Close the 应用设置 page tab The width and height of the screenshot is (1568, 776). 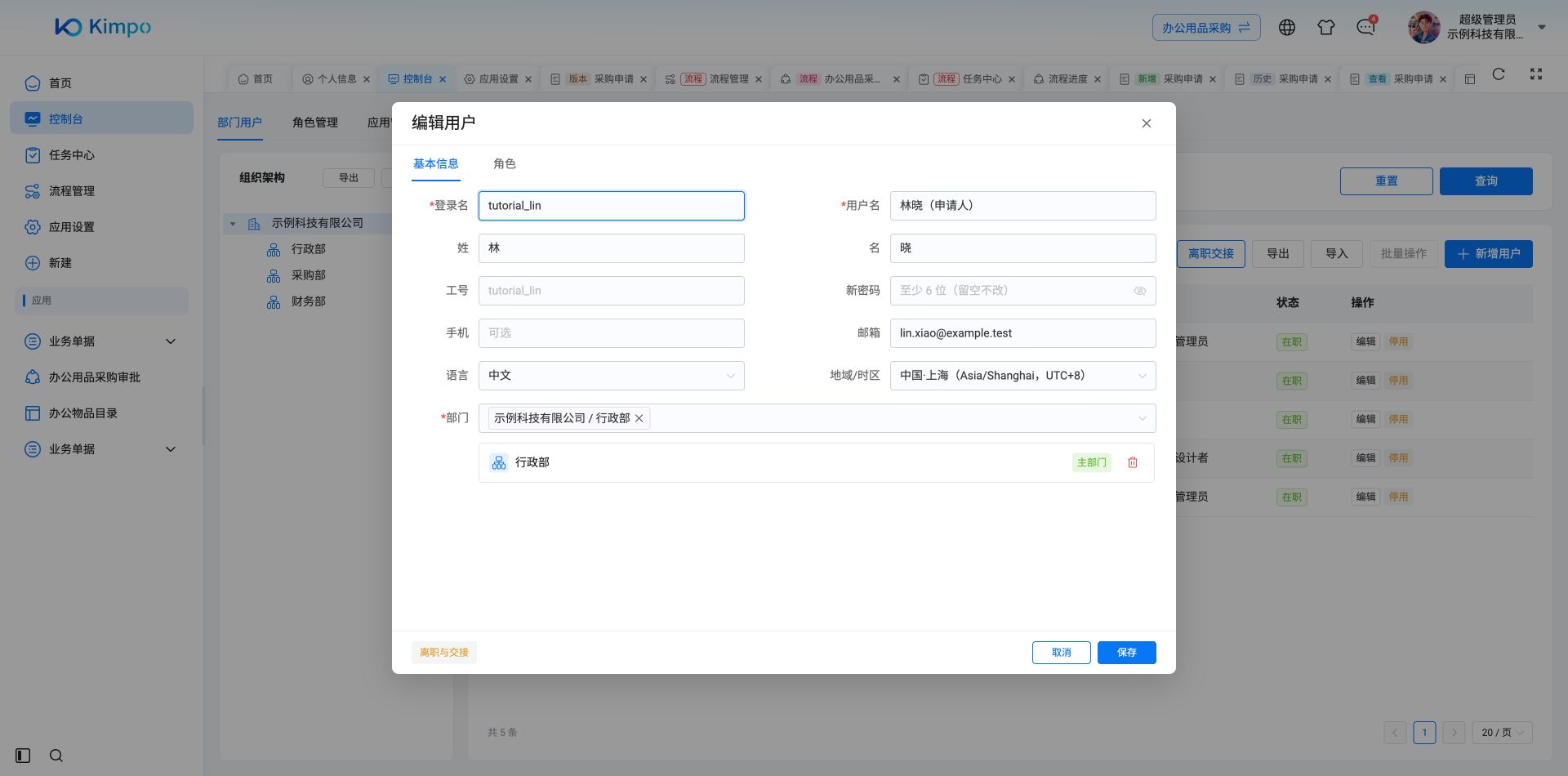[x=528, y=79]
